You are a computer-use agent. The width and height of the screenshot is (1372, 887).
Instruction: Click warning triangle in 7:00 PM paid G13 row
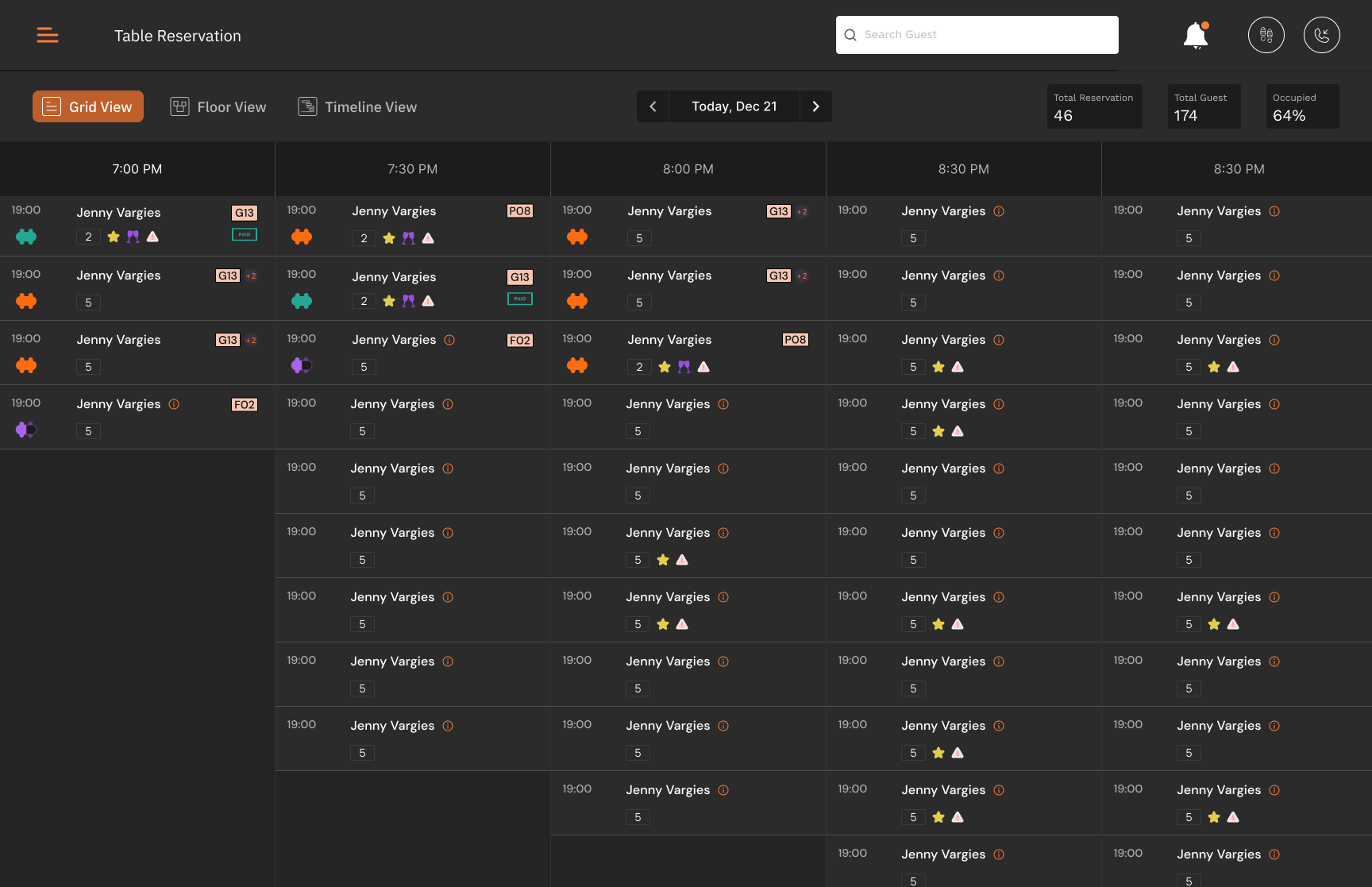pyautogui.click(x=153, y=237)
